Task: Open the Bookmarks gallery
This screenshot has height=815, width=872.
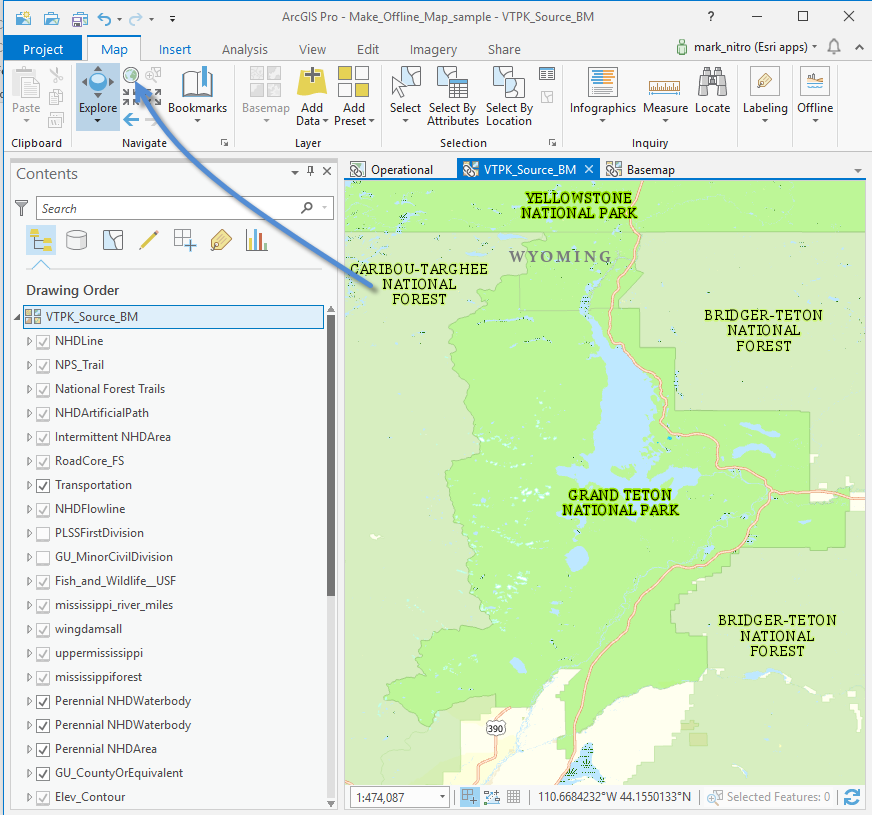Action: 197,96
